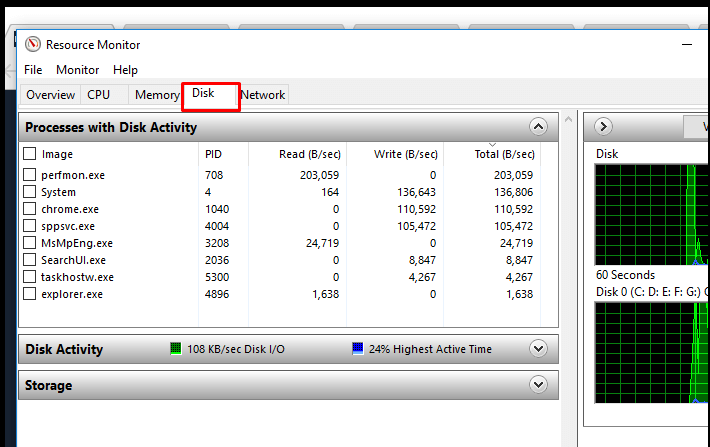Switch to the Network tab
The height and width of the screenshot is (447, 710).
(x=263, y=95)
